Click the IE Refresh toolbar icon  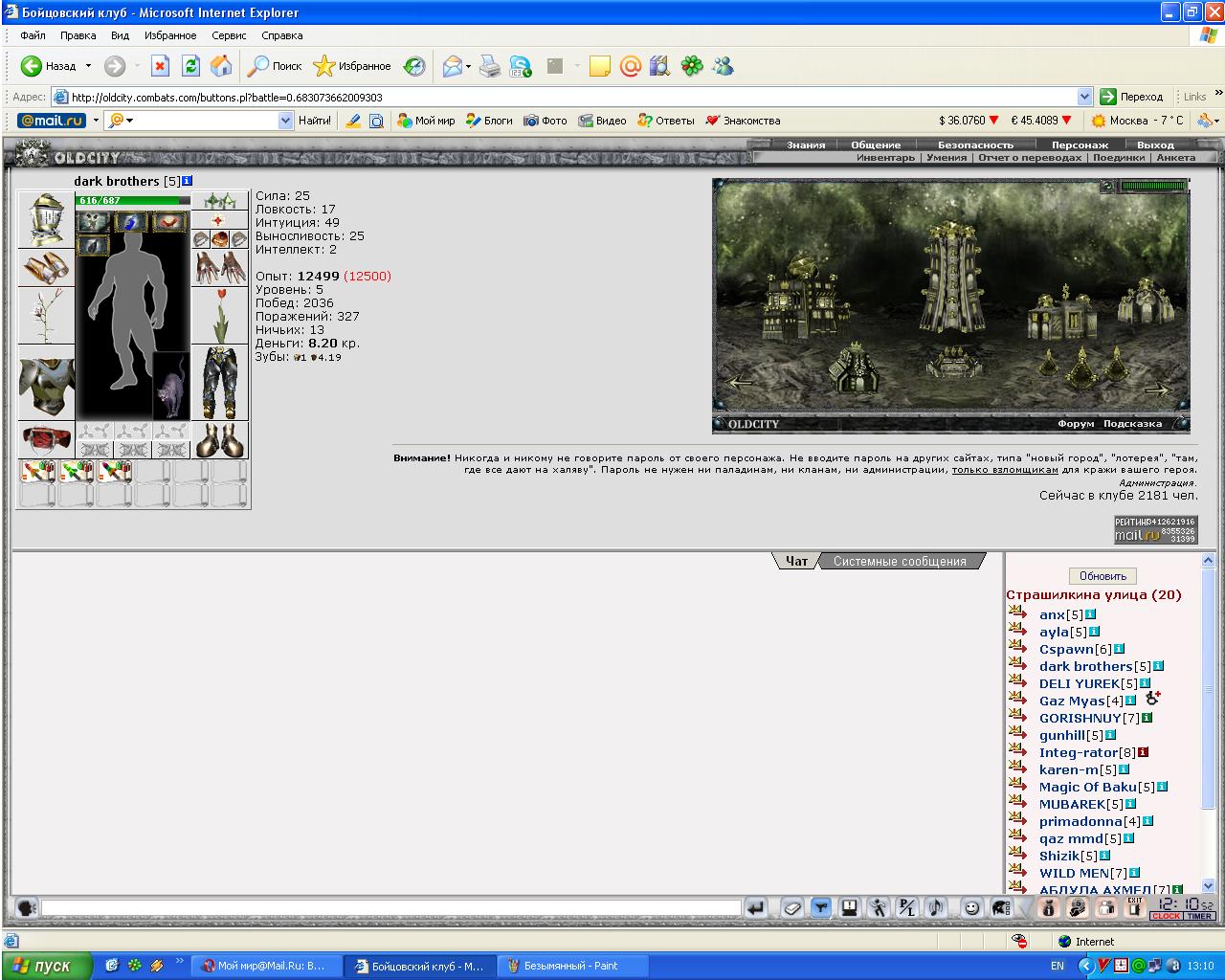click(191, 66)
